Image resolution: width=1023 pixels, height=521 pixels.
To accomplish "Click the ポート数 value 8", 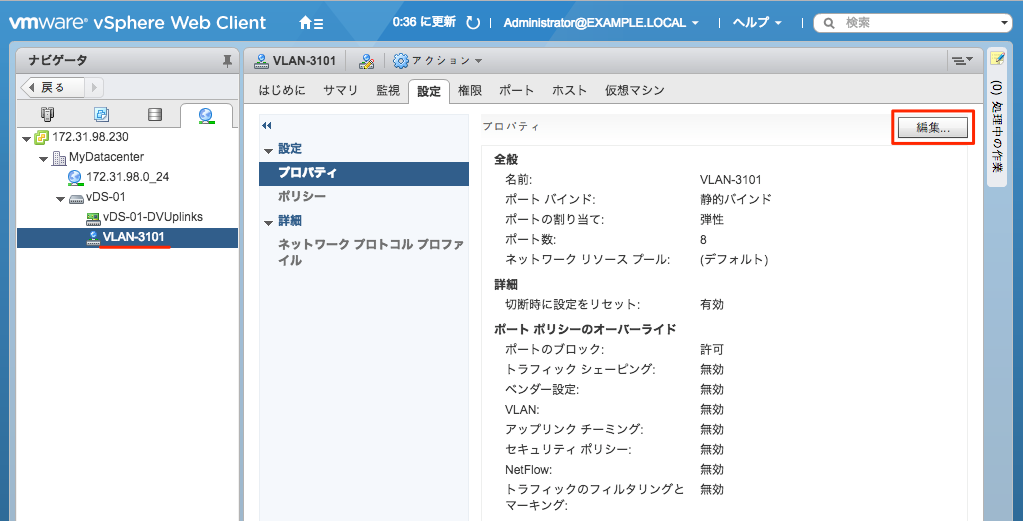I will point(703,240).
